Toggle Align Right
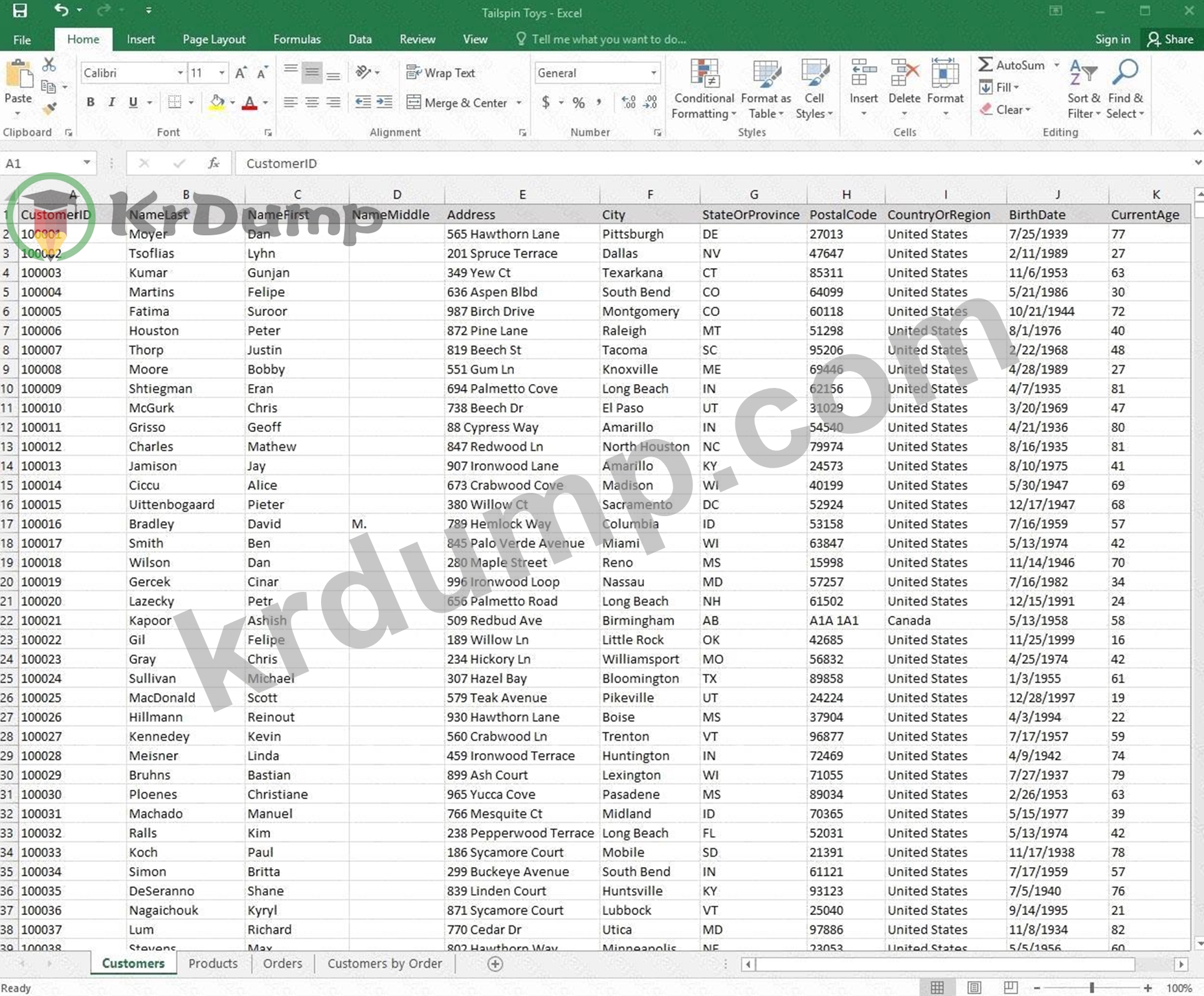This screenshot has width=1204, height=996. pos(333,102)
